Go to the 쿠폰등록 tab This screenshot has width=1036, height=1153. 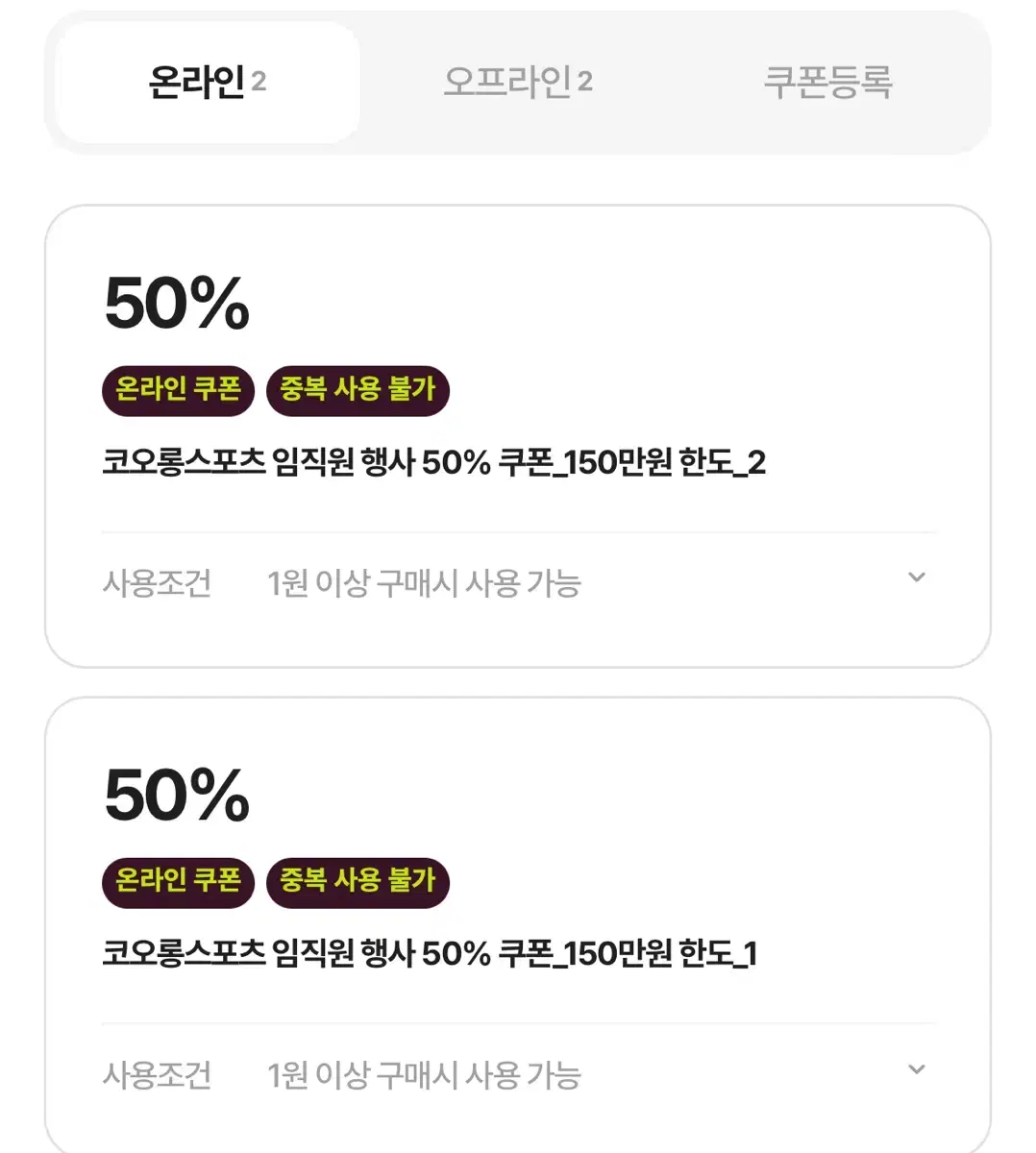click(x=827, y=83)
